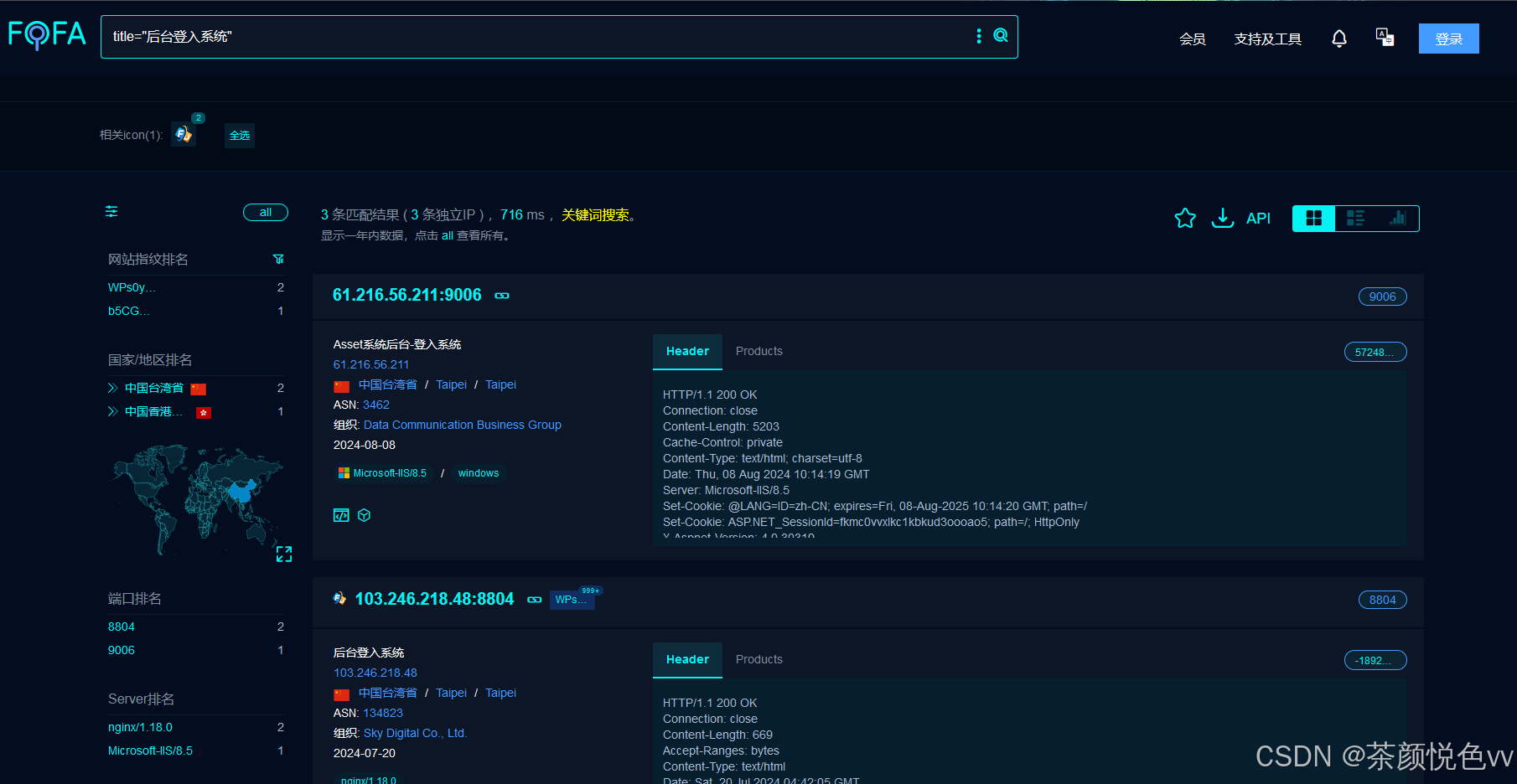Image resolution: width=1517 pixels, height=784 pixels.
Task: Click the cube icon for 61.216.56.211
Action: (x=364, y=515)
